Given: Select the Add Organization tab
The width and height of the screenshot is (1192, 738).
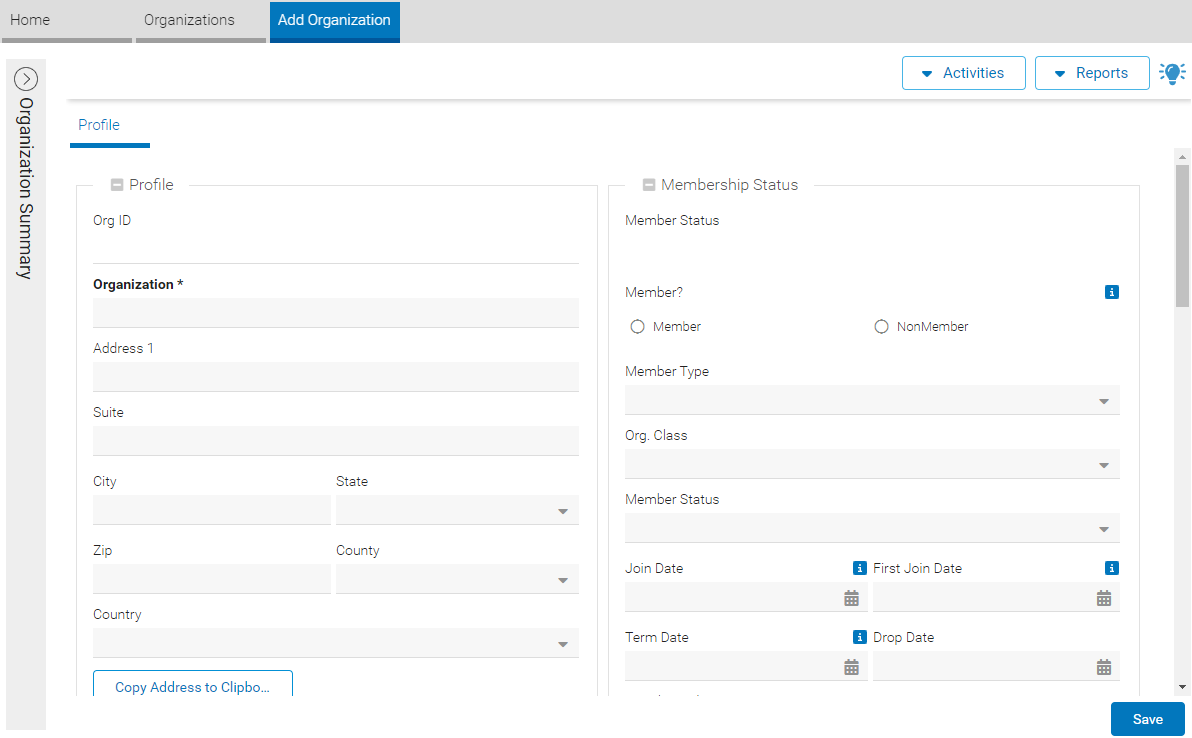Looking at the screenshot, I should 334,21.
